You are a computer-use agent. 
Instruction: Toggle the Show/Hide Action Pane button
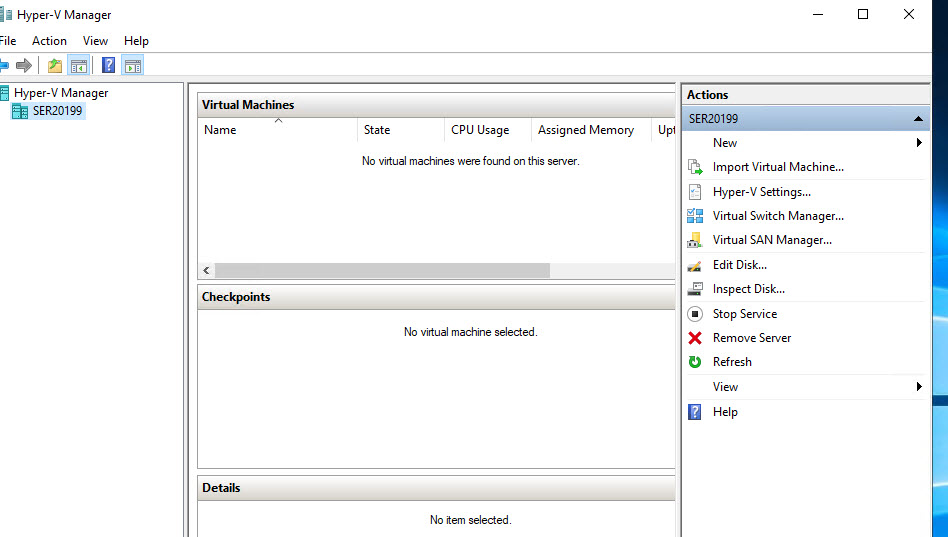tap(133, 66)
